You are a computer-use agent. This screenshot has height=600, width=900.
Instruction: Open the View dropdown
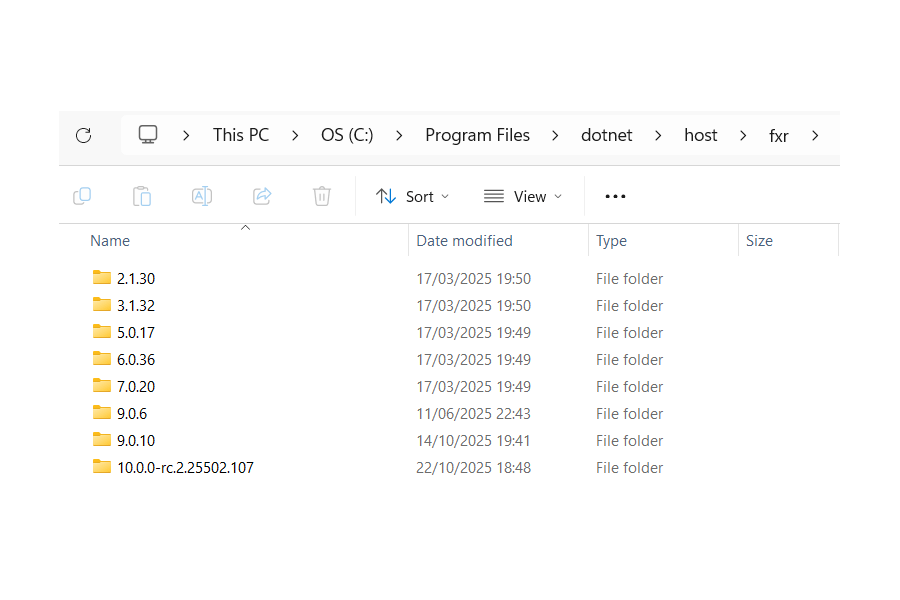[x=522, y=196]
